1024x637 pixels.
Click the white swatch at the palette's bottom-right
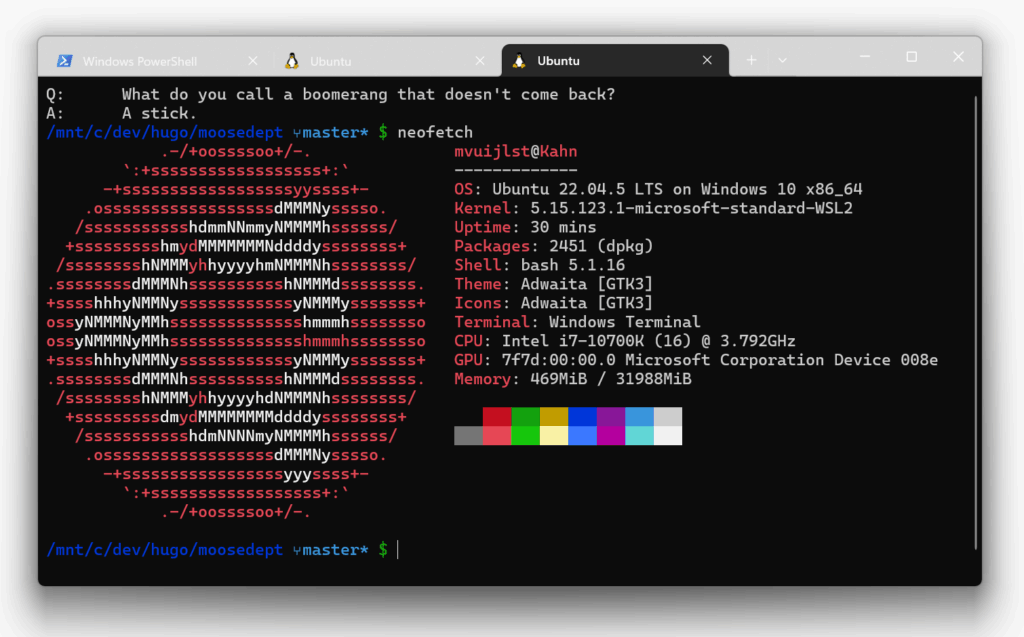click(x=668, y=435)
